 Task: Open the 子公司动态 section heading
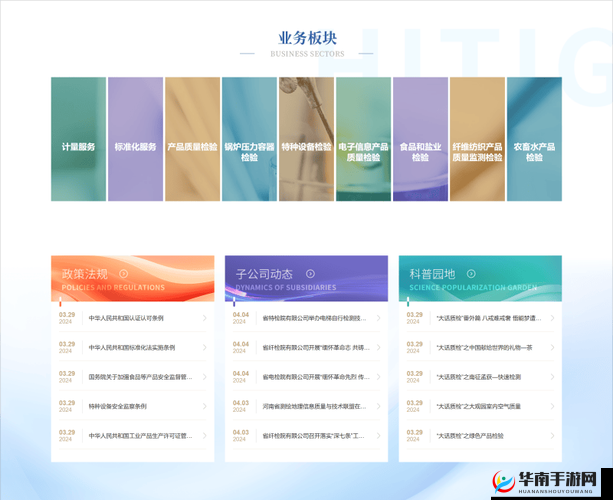click(x=264, y=274)
